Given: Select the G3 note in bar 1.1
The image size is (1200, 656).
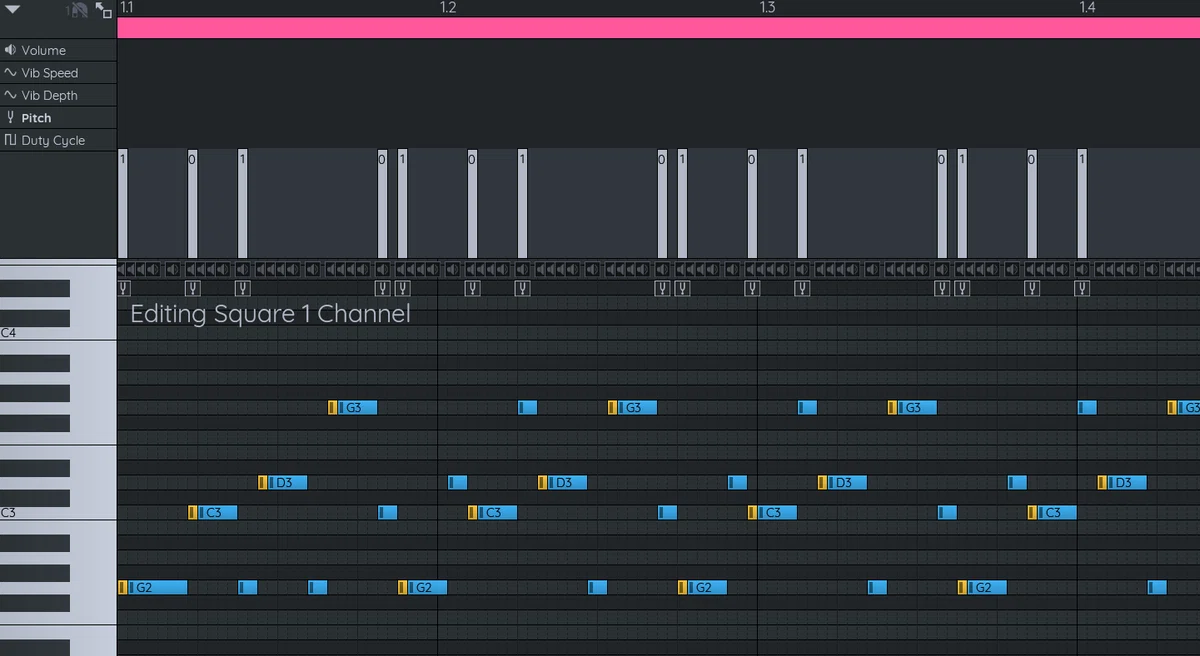Looking at the screenshot, I should [353, 407].
